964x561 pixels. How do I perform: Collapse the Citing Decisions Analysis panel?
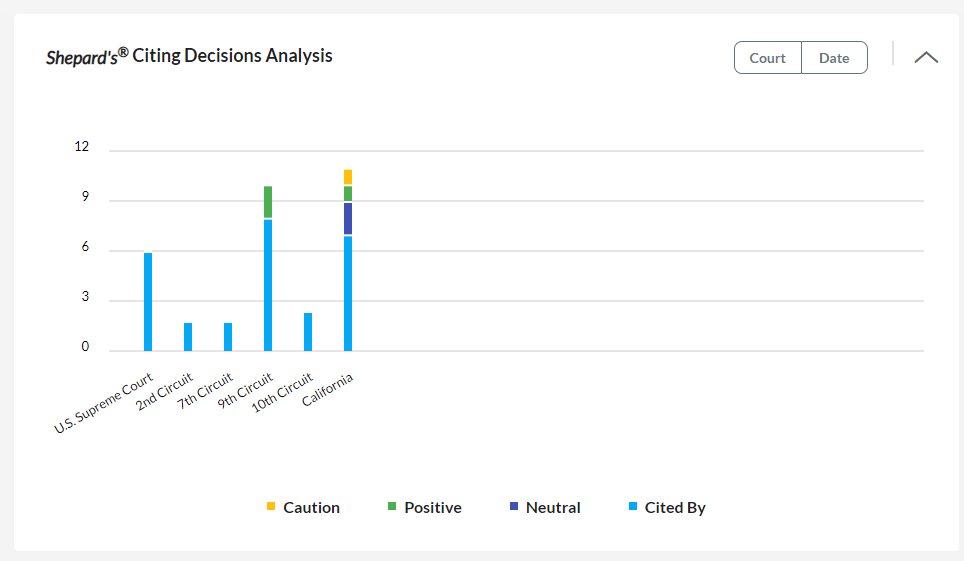(x=926, y=57)
